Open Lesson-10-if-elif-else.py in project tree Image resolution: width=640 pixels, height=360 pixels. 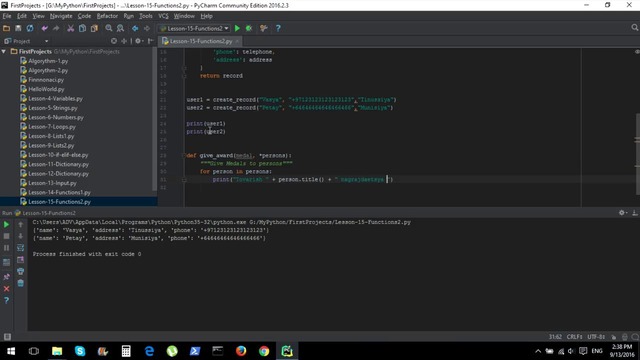[58, 155]
